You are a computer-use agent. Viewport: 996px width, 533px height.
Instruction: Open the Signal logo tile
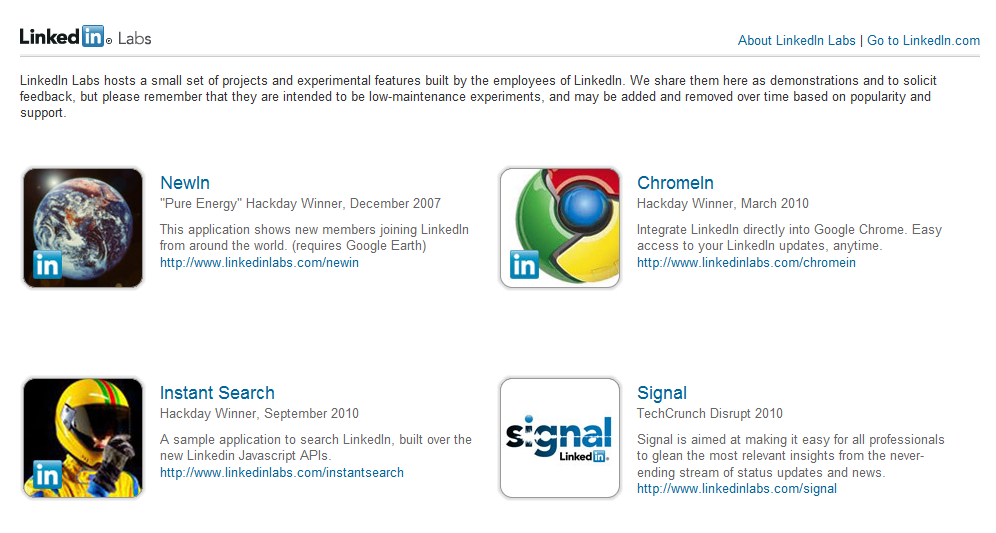click(560, 438)
